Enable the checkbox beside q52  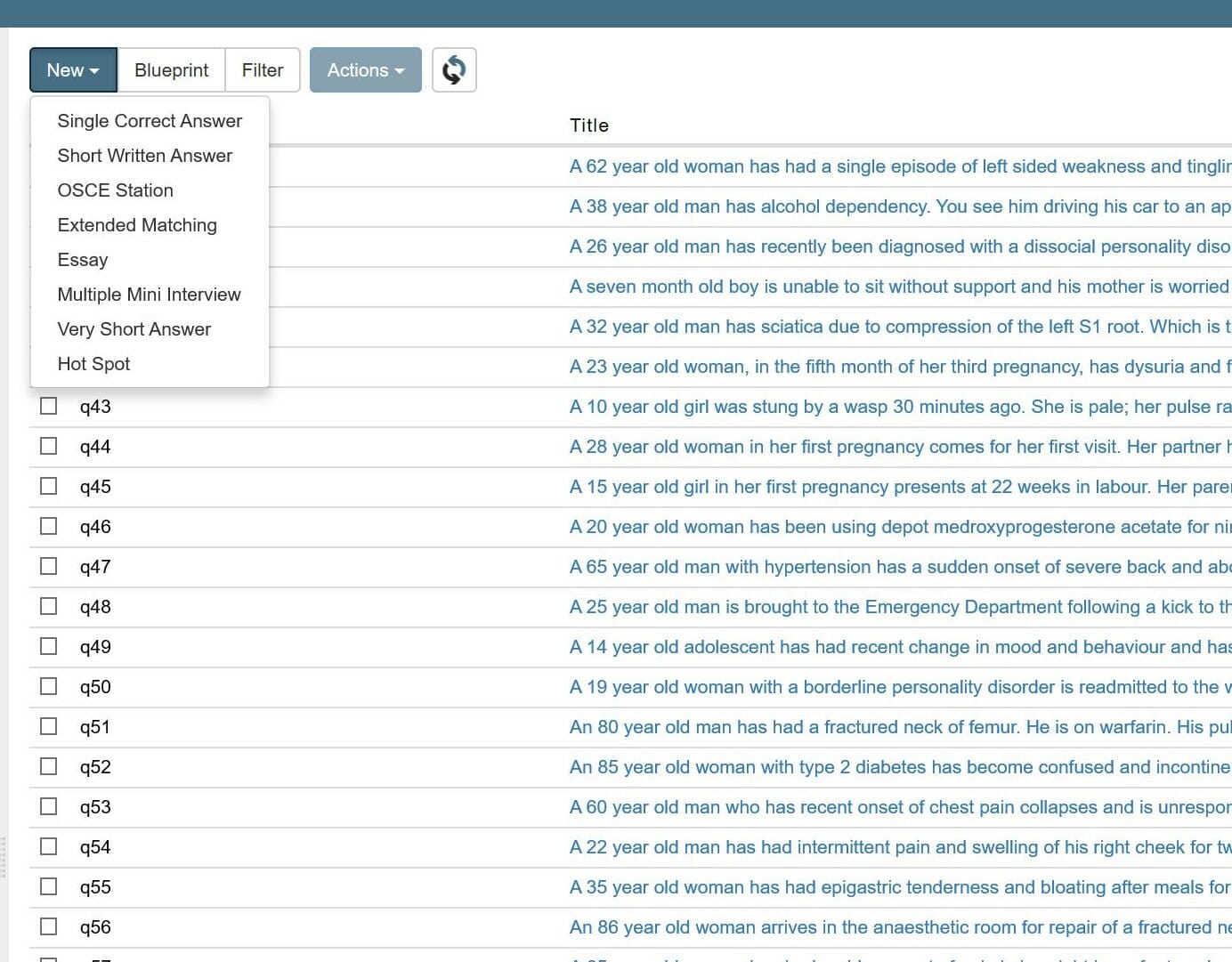coord(49,766)
